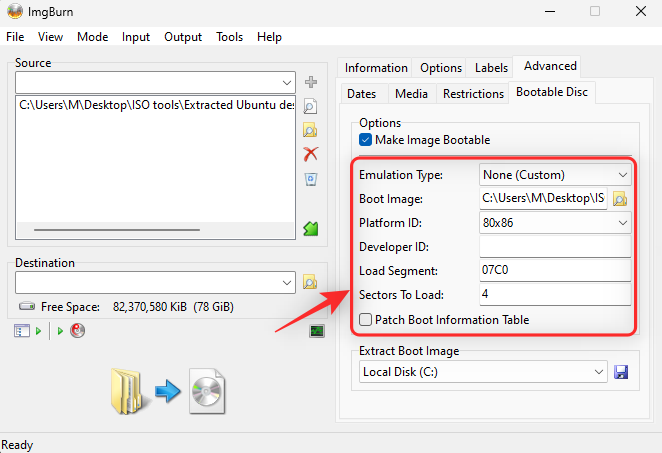Image resolution: width=662 pixels, height=453 pixels.
Task: Click the Boot Image path field
Action: 543,198
